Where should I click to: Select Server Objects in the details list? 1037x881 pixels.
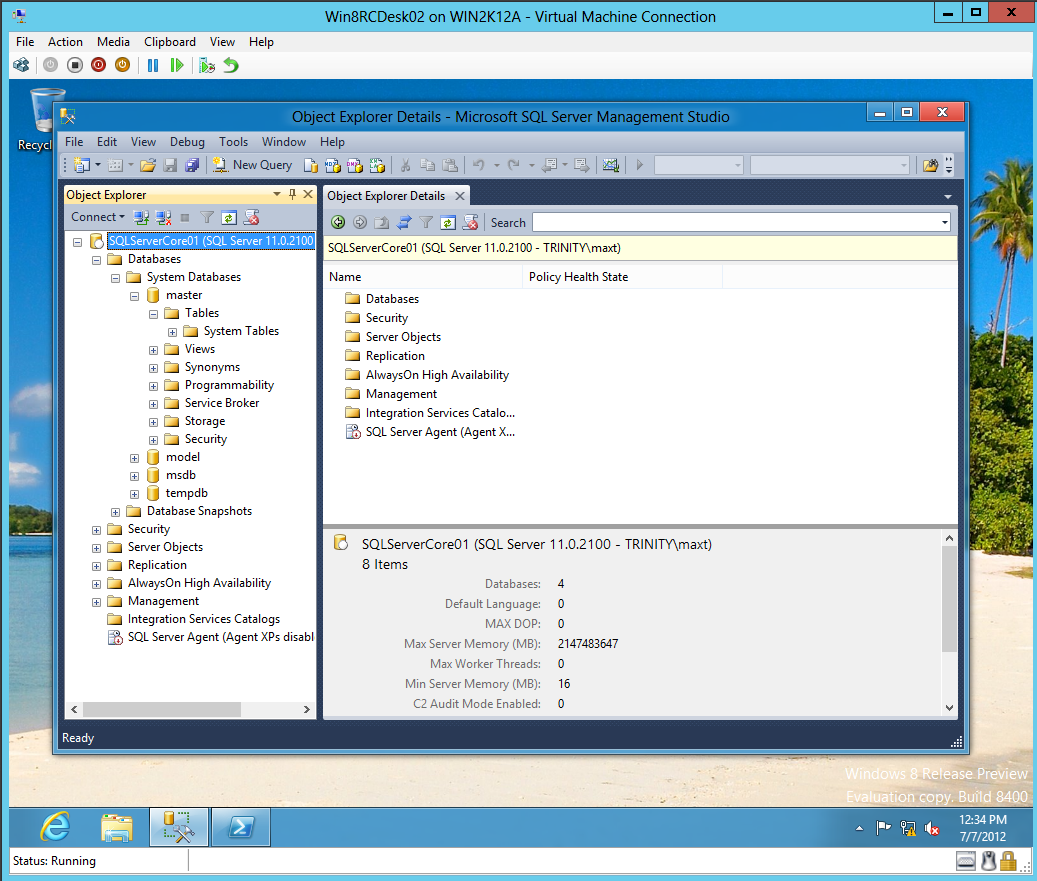pyautogui.click(x=403, y=337)
